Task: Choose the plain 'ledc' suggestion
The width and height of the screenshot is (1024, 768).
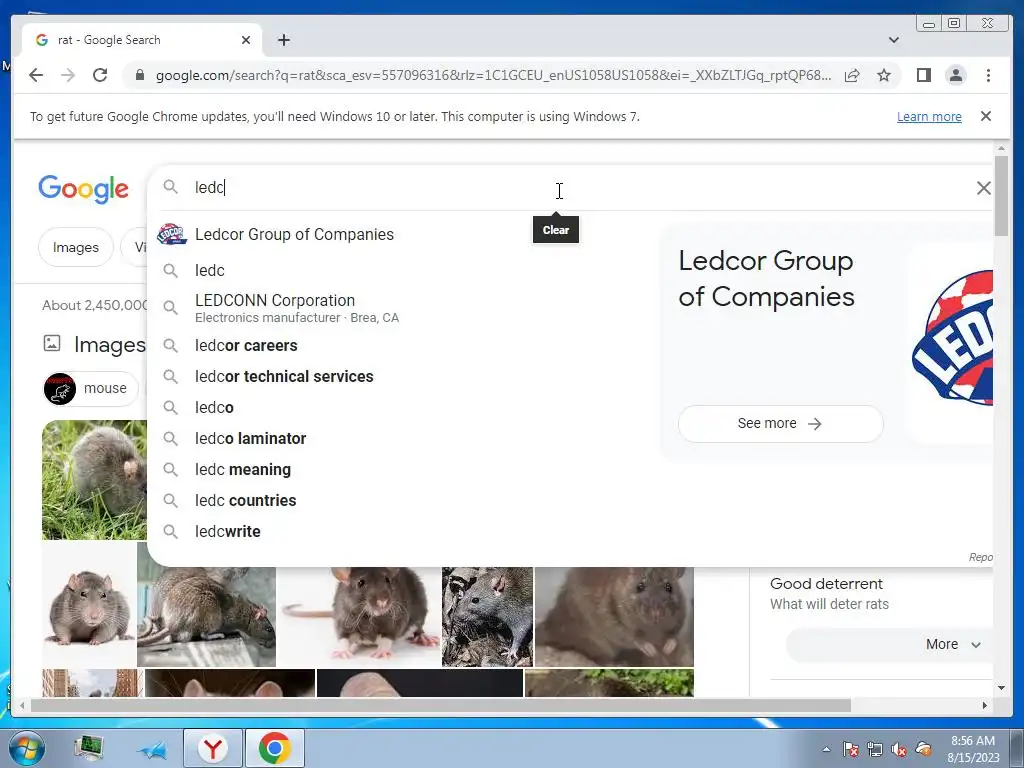Action: 402,270
